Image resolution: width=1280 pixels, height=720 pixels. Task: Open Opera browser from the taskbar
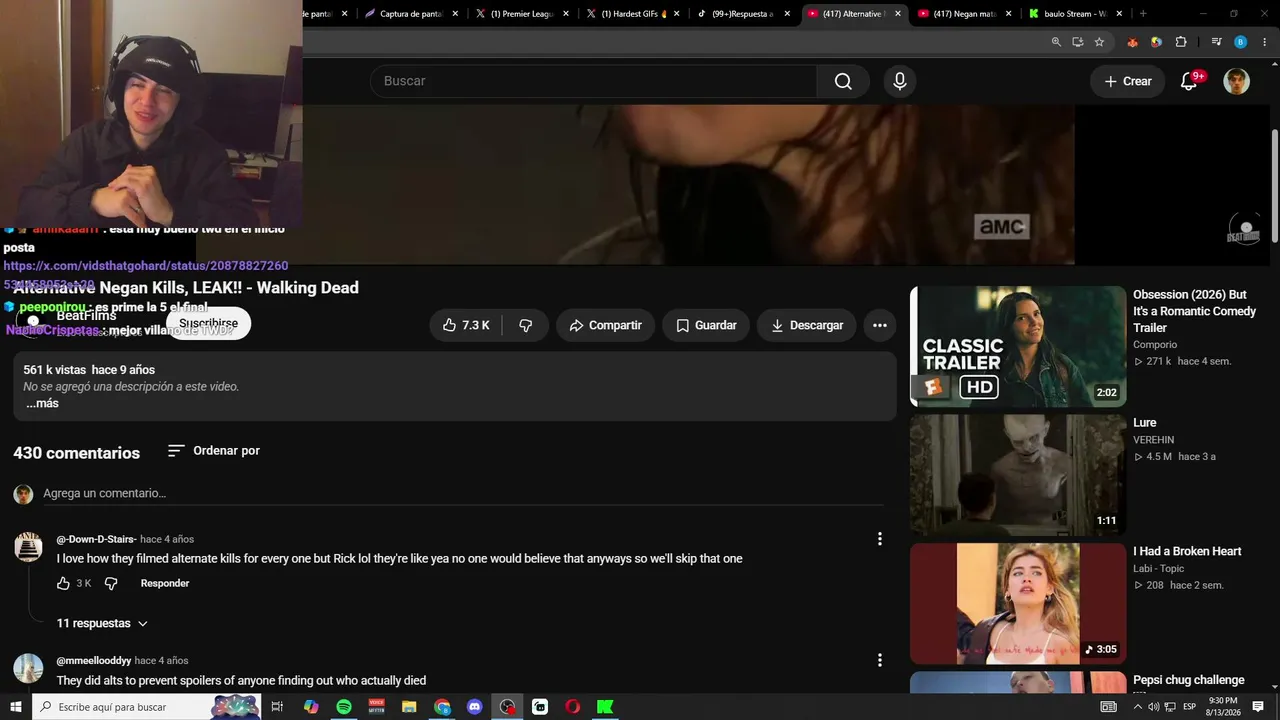[572, 707]
